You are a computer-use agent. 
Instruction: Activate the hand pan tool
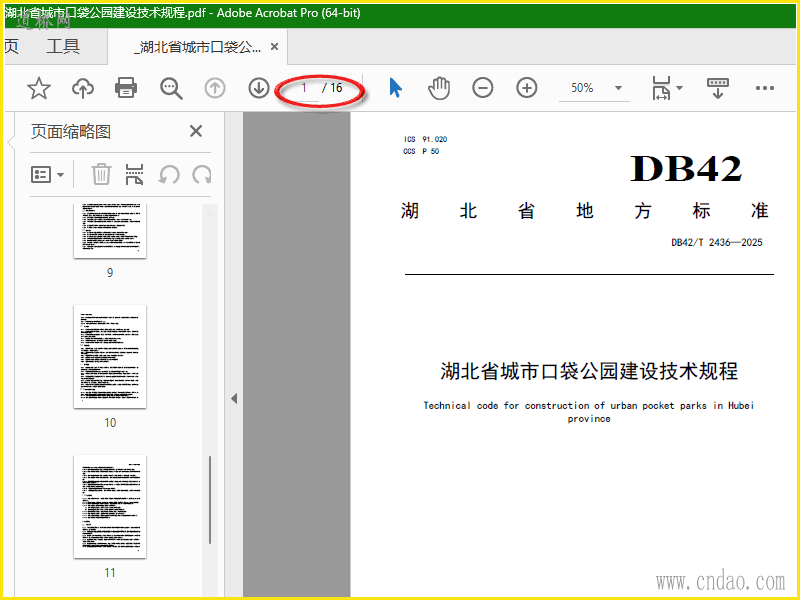(439, 88)
